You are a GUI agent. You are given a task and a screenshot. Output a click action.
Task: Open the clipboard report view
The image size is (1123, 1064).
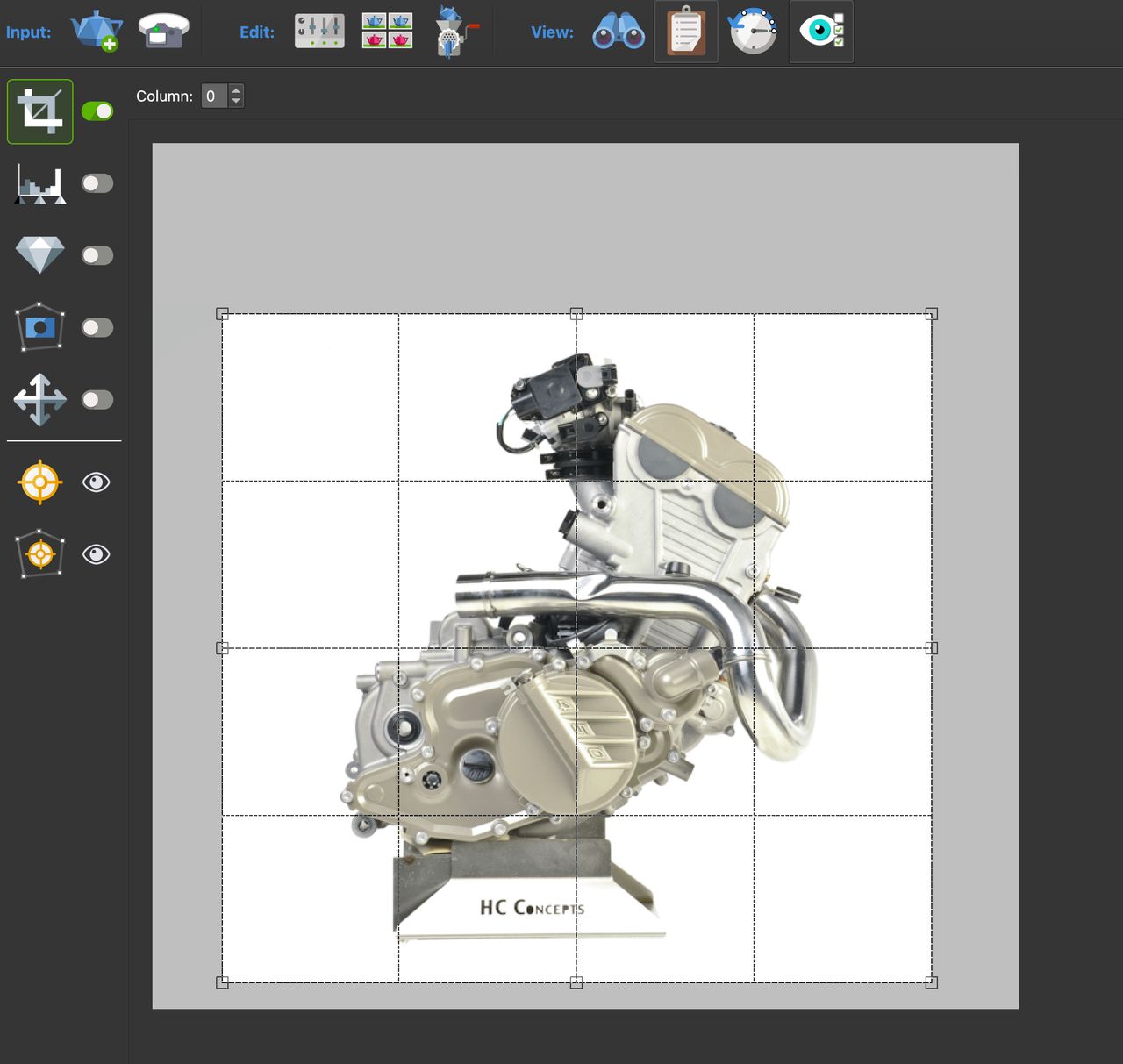coord(685,32)
